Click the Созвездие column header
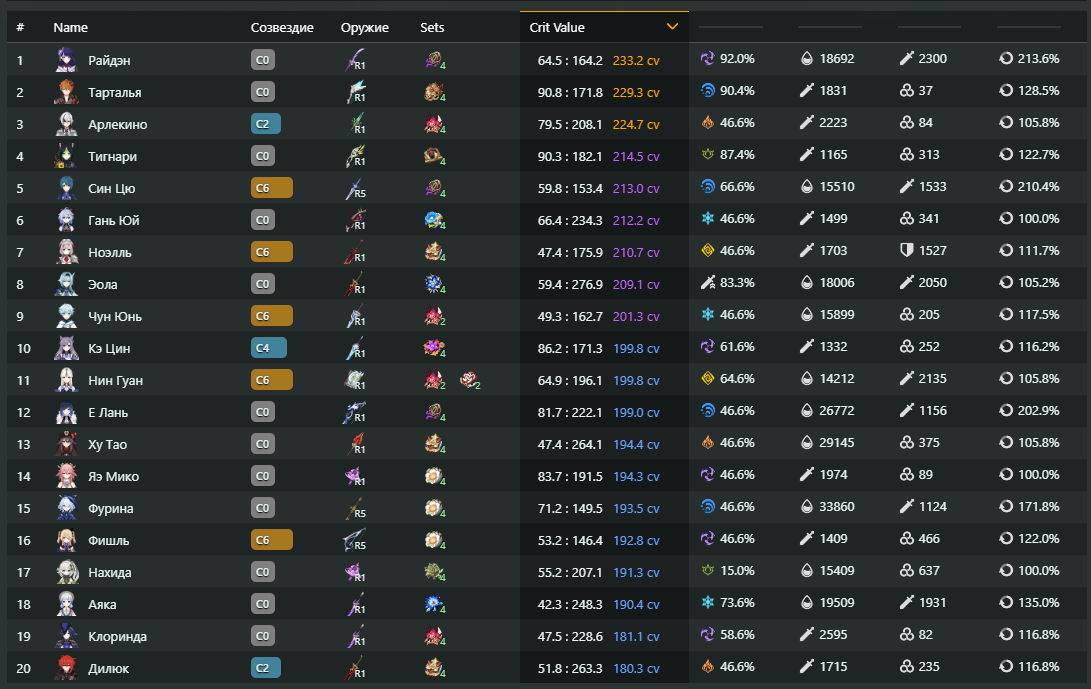Image resolution: width=1091 pixels, height=689 pixels. click(282, 28)
